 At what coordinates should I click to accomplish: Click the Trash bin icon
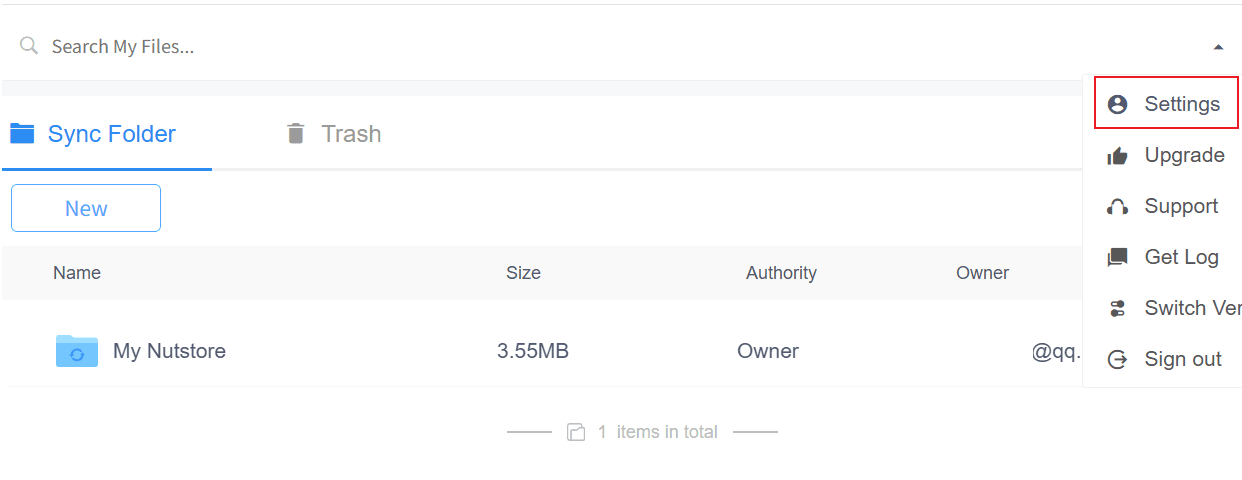295,133
